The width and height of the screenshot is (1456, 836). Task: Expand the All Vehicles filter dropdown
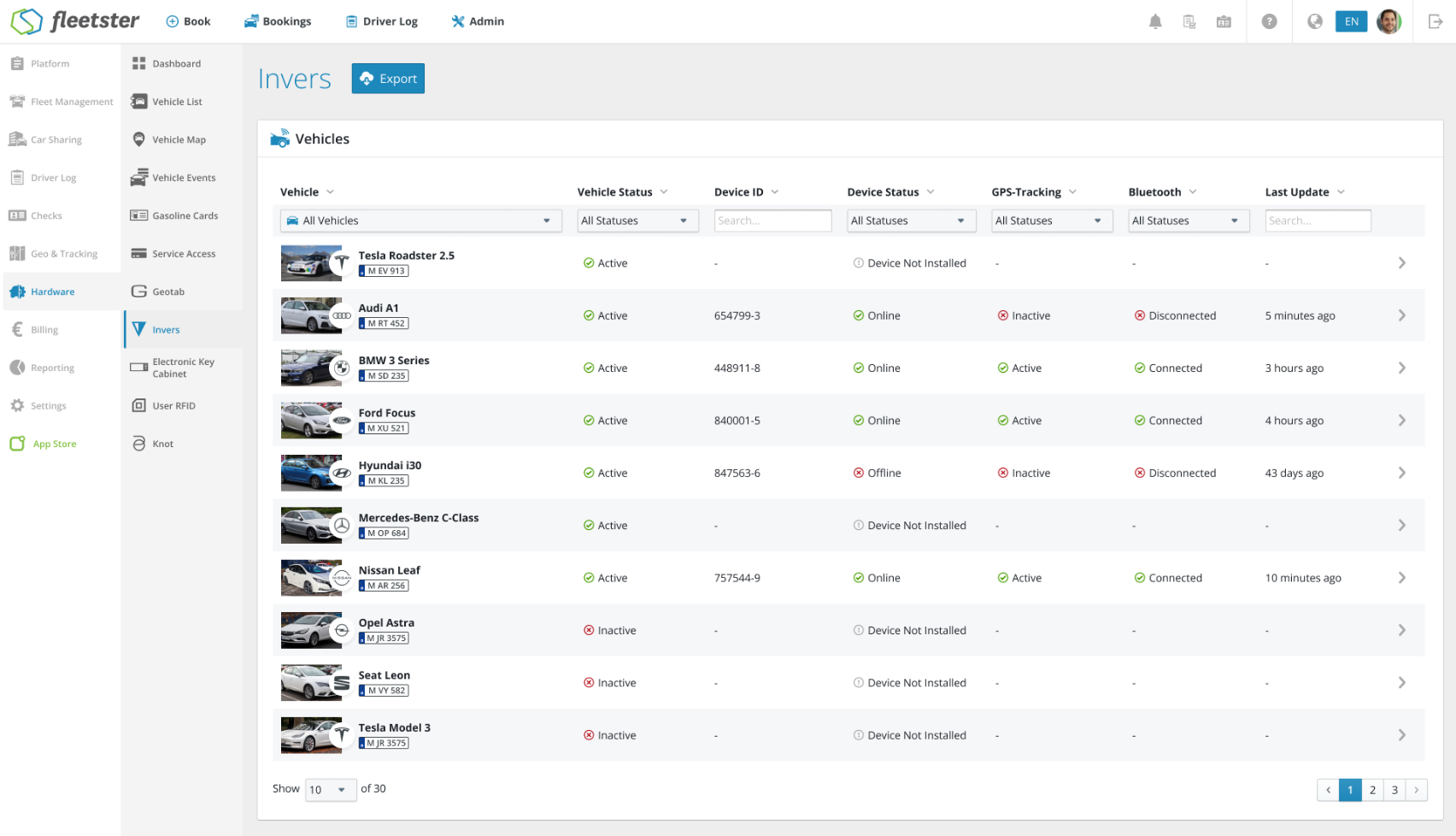(420, 221)
